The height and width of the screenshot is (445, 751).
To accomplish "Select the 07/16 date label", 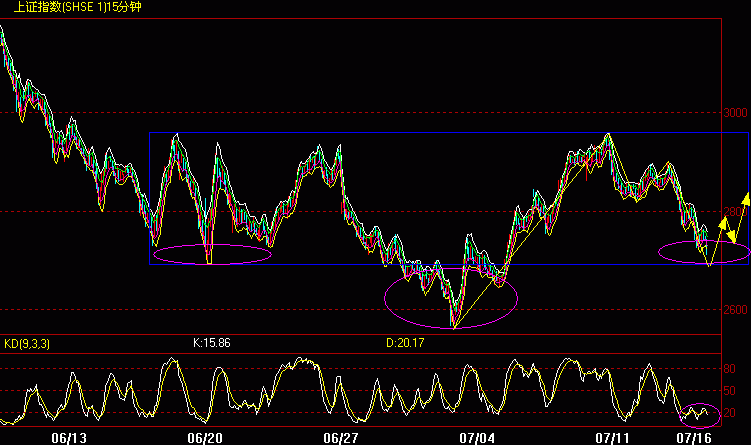I will [x=694, y=438].
